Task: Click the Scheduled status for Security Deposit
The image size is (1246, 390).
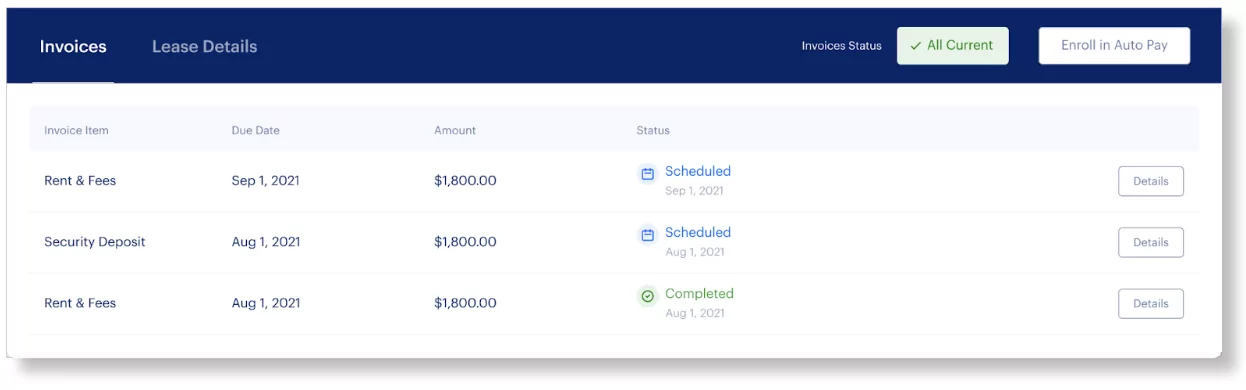Action: click(698, 232)
